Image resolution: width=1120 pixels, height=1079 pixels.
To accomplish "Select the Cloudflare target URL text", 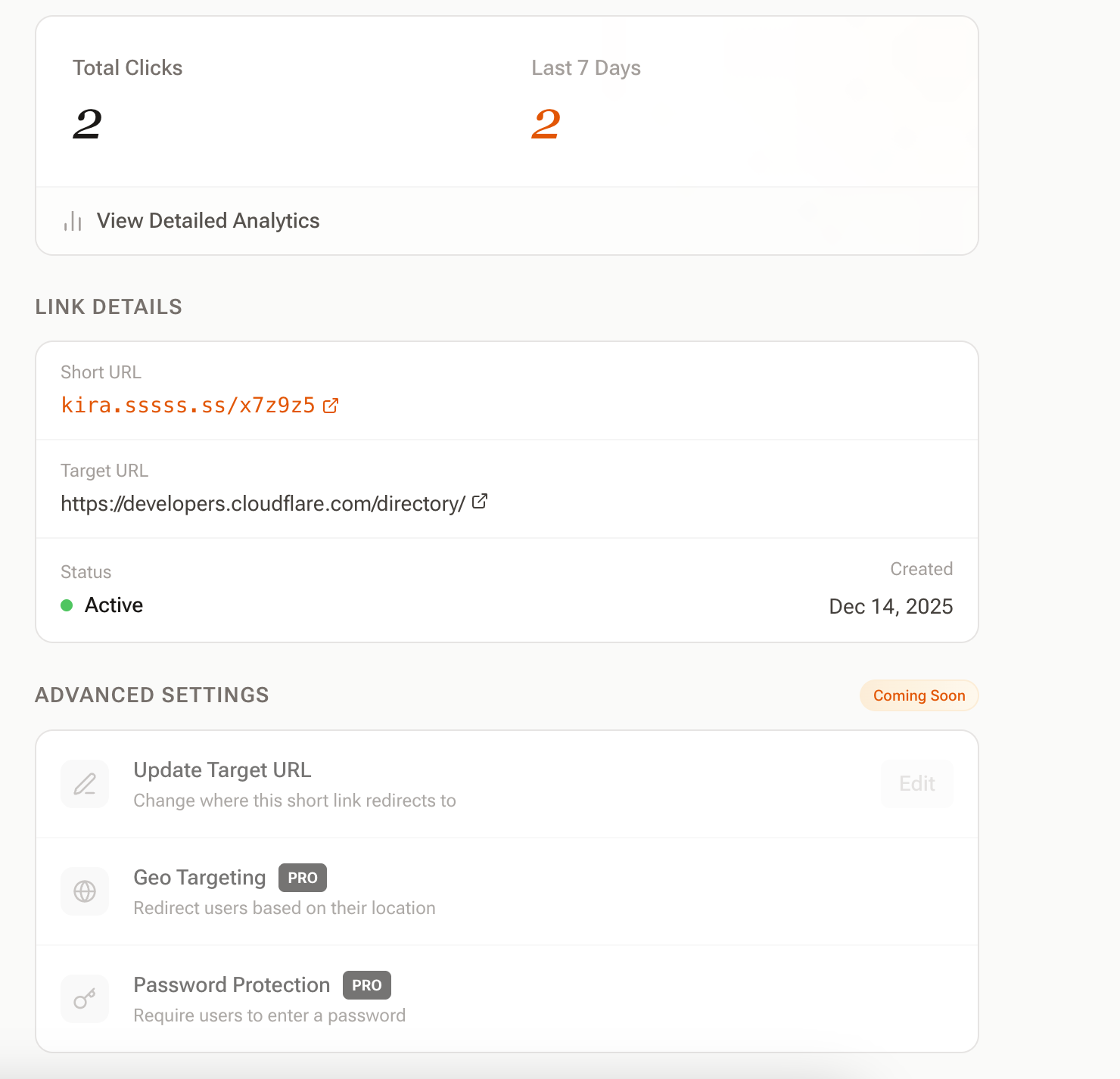I will coord(263,504).
